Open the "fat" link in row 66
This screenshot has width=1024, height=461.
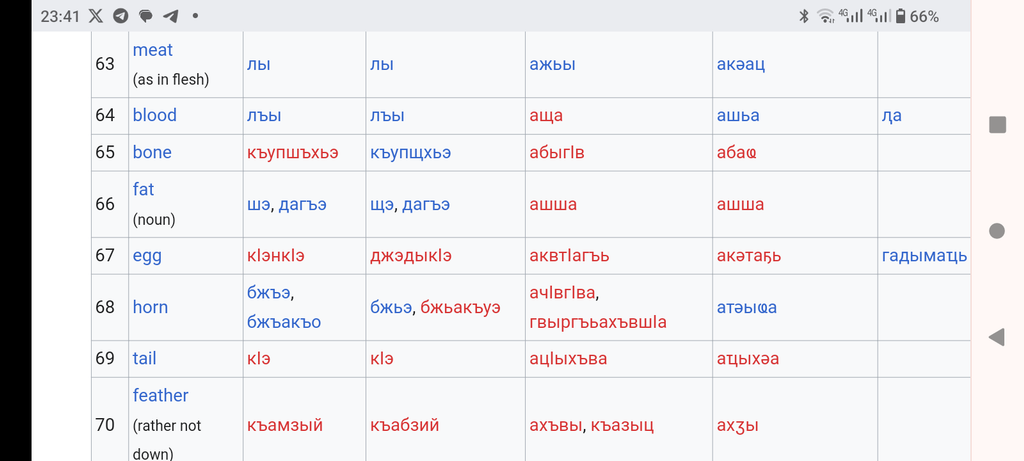tap(144, 189)
